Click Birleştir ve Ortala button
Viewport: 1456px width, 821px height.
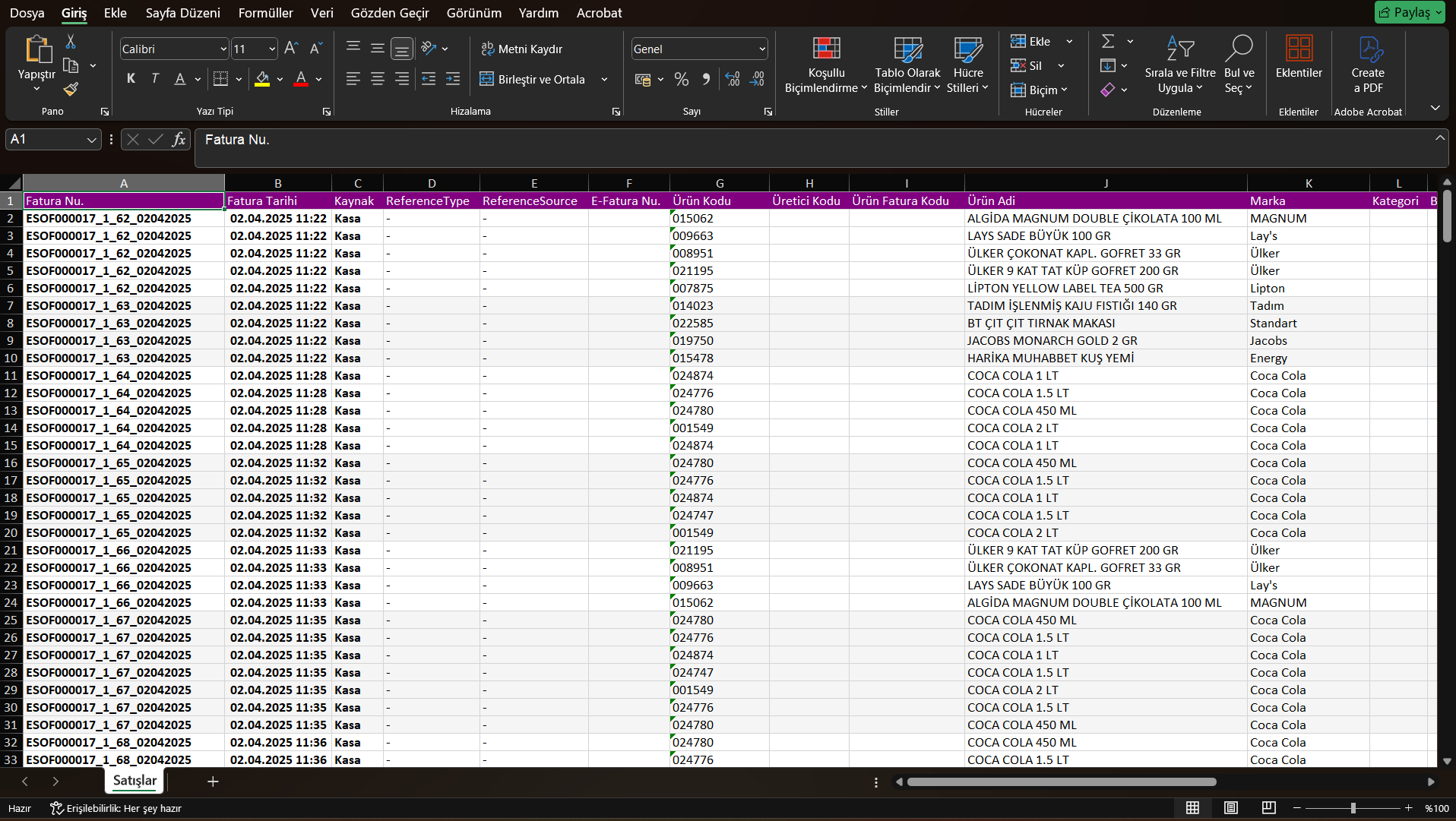click(533, 79)
